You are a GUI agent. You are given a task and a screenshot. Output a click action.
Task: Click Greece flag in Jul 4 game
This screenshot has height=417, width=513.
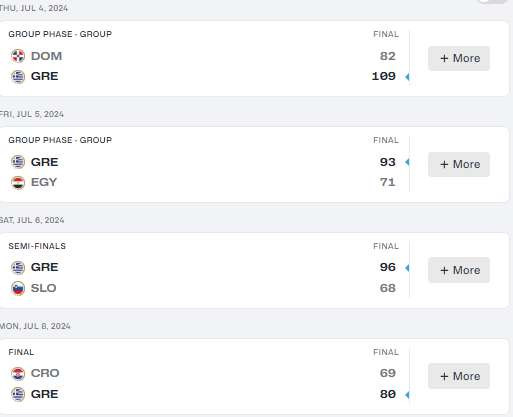18,77
